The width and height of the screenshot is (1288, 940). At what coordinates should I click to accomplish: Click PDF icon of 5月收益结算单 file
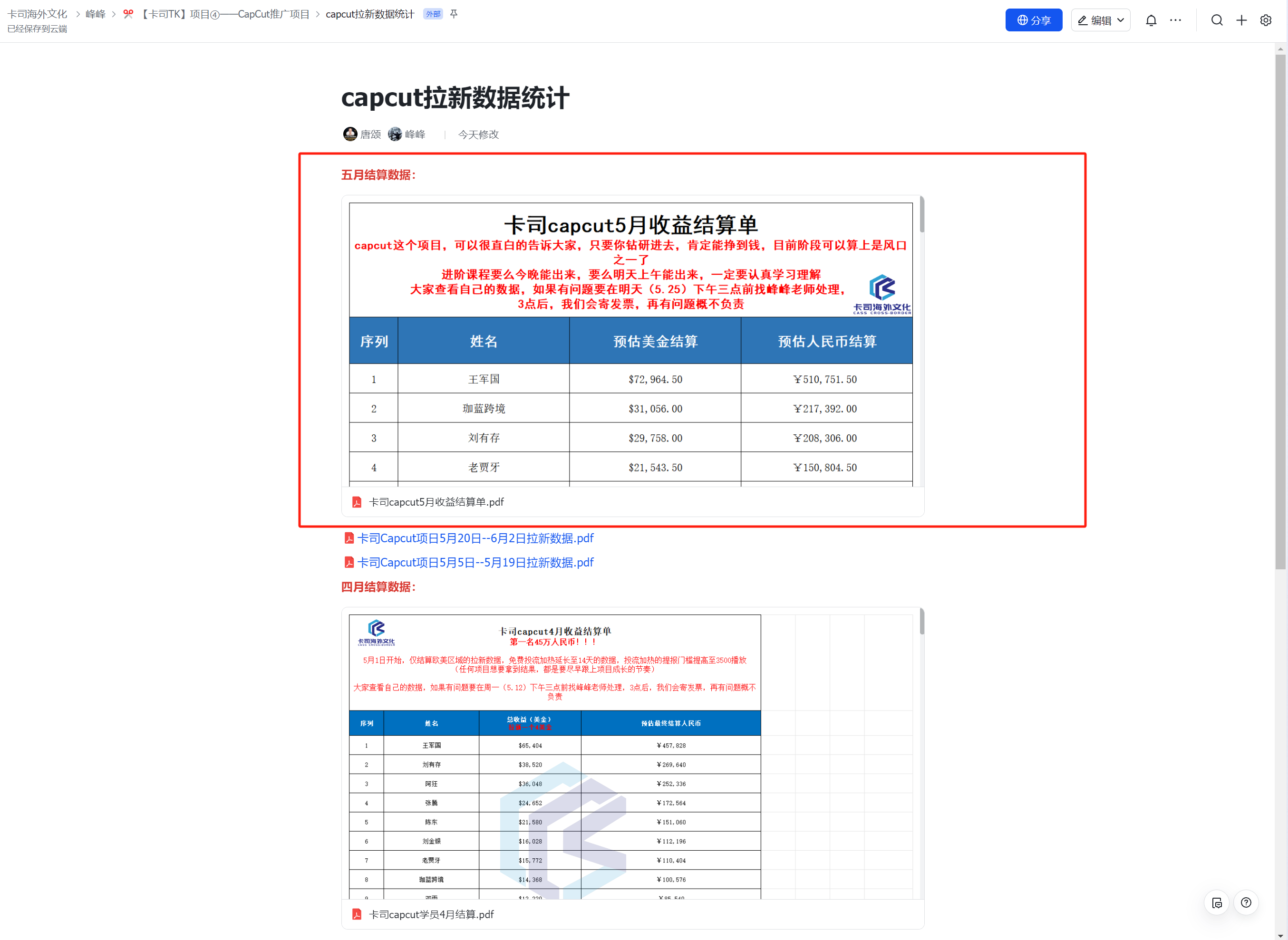tap(357, 502)
